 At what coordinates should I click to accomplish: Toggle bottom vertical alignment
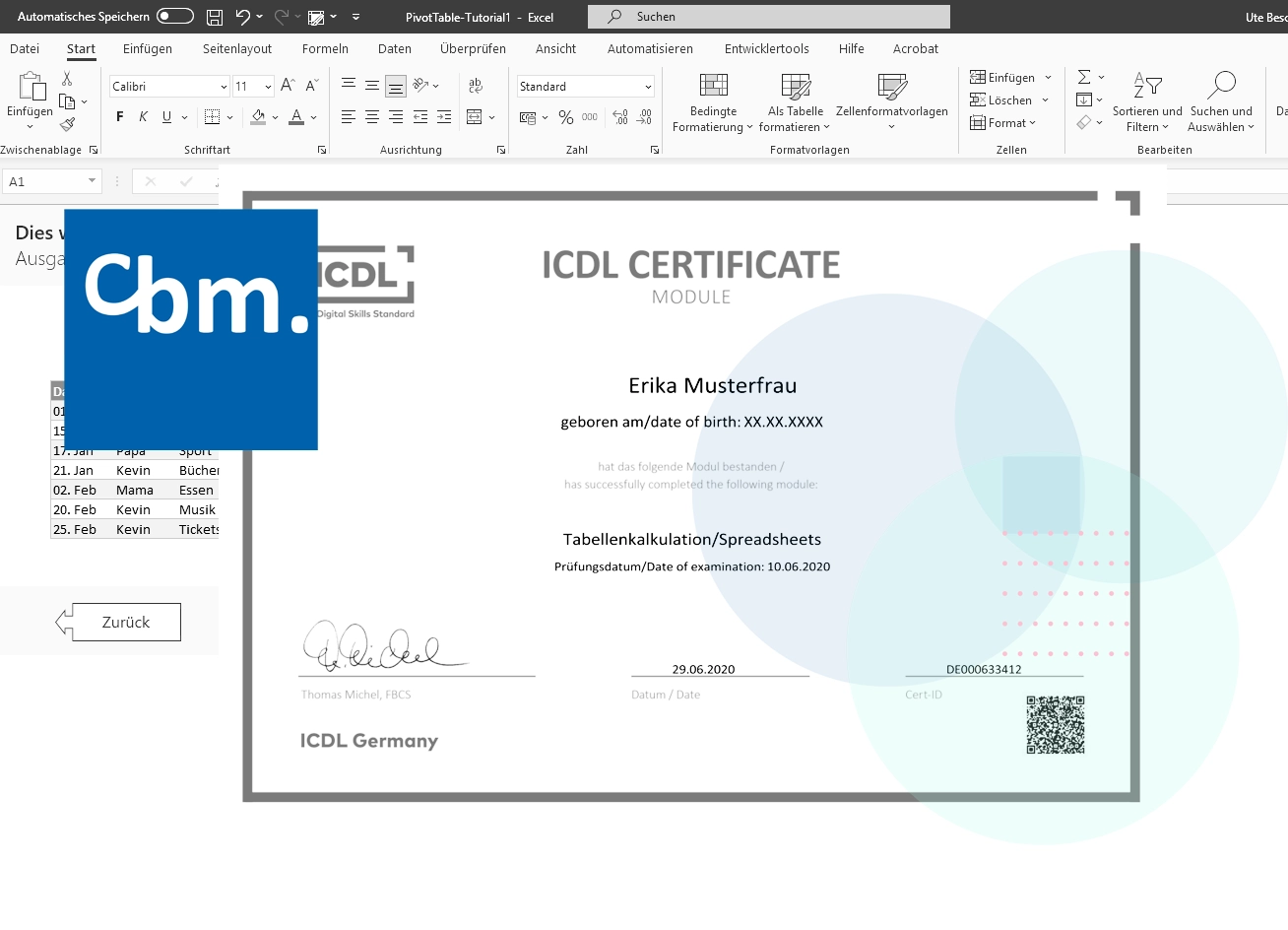396,86
